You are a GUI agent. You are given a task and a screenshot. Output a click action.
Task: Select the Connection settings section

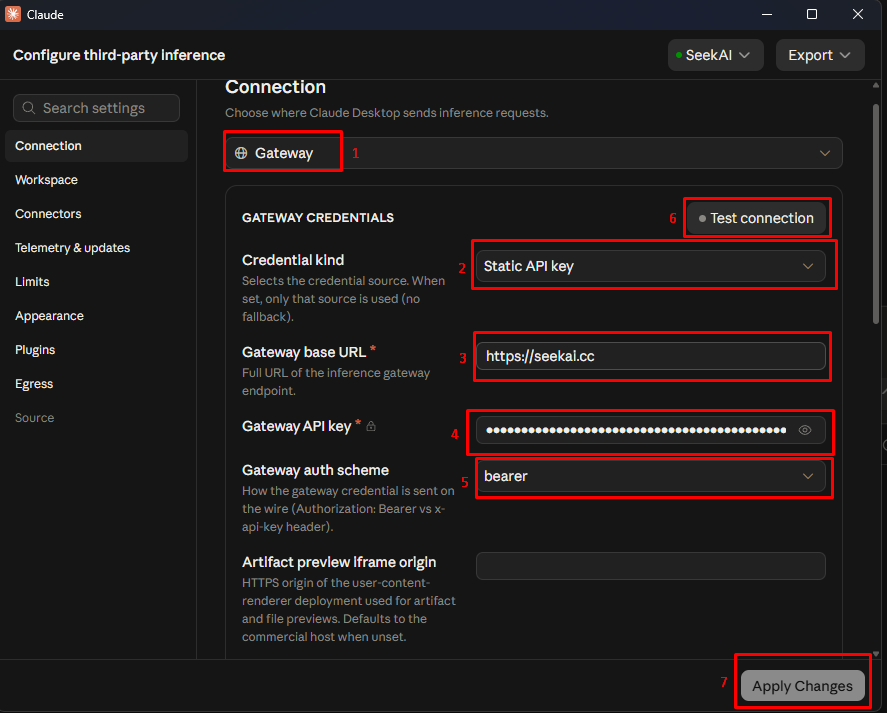(x=96, y=146)
